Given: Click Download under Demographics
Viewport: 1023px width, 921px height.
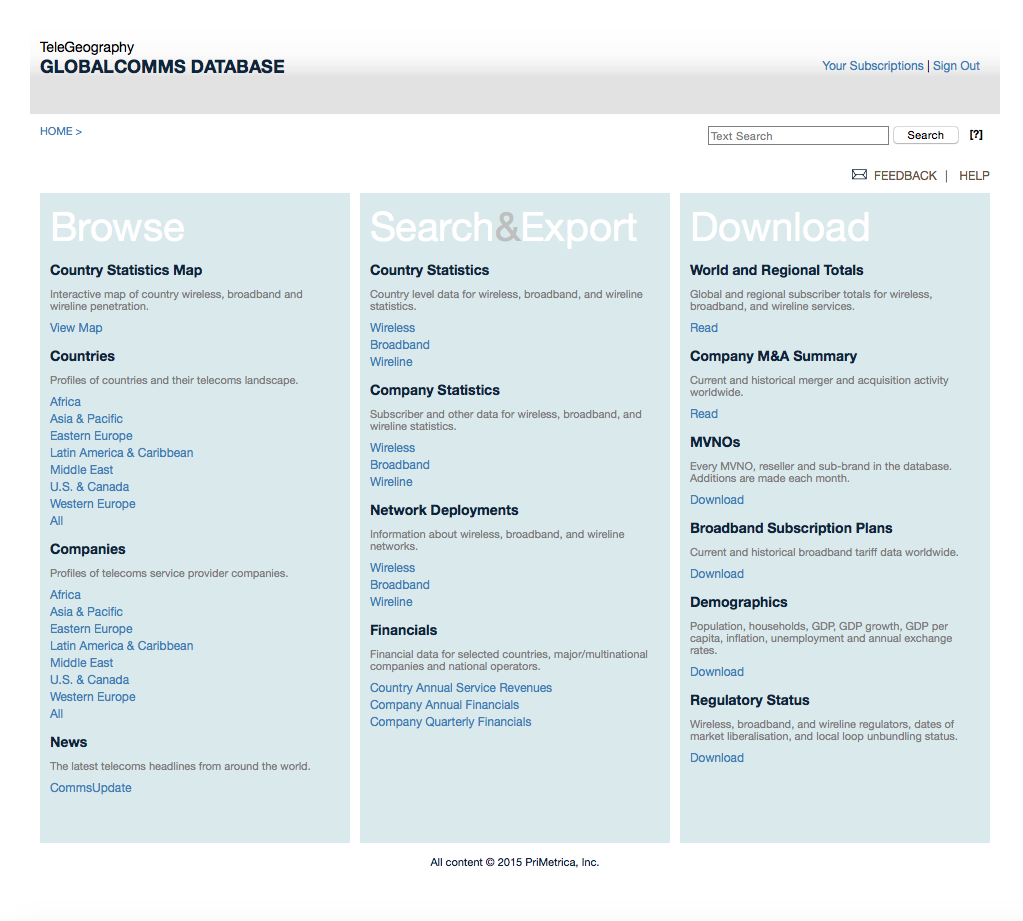Looking at the screenshot, I should coord(716,672).
